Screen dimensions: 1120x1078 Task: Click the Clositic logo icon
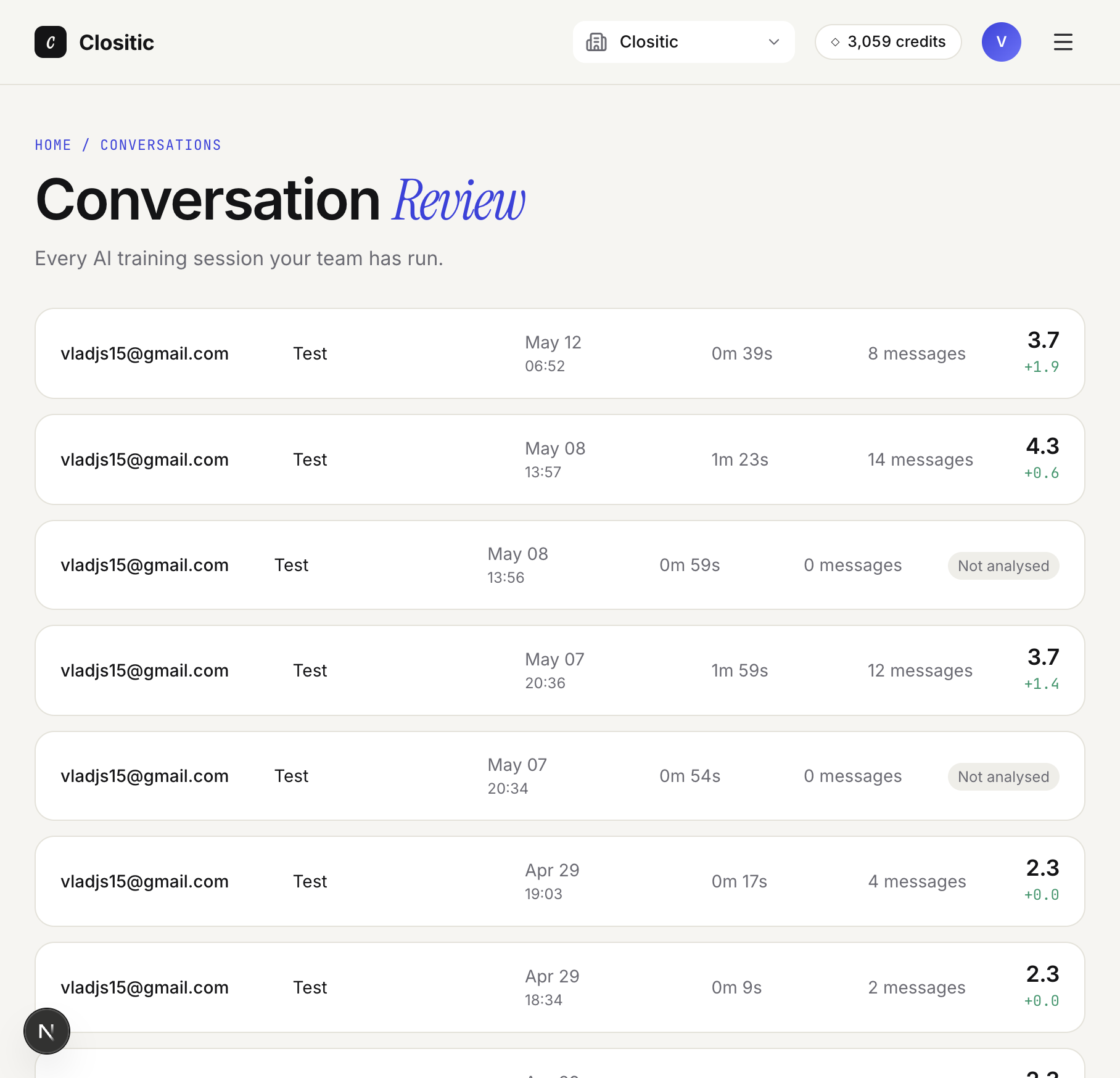point(51,42)
